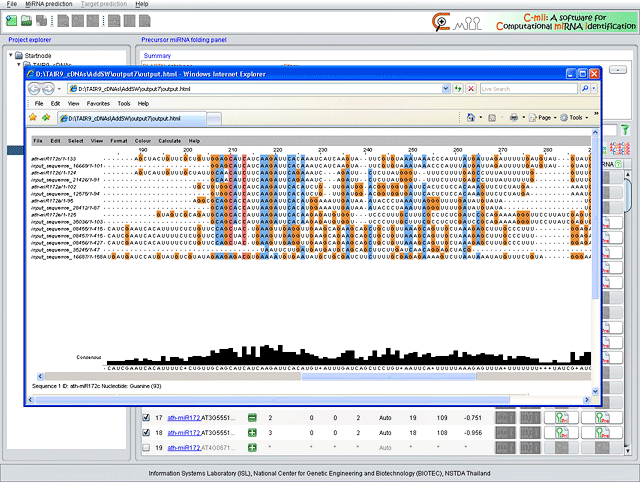Click the IE Stop loading icon
The height and width of the screenshot is (482, 640).
click(x=471, y=89)
